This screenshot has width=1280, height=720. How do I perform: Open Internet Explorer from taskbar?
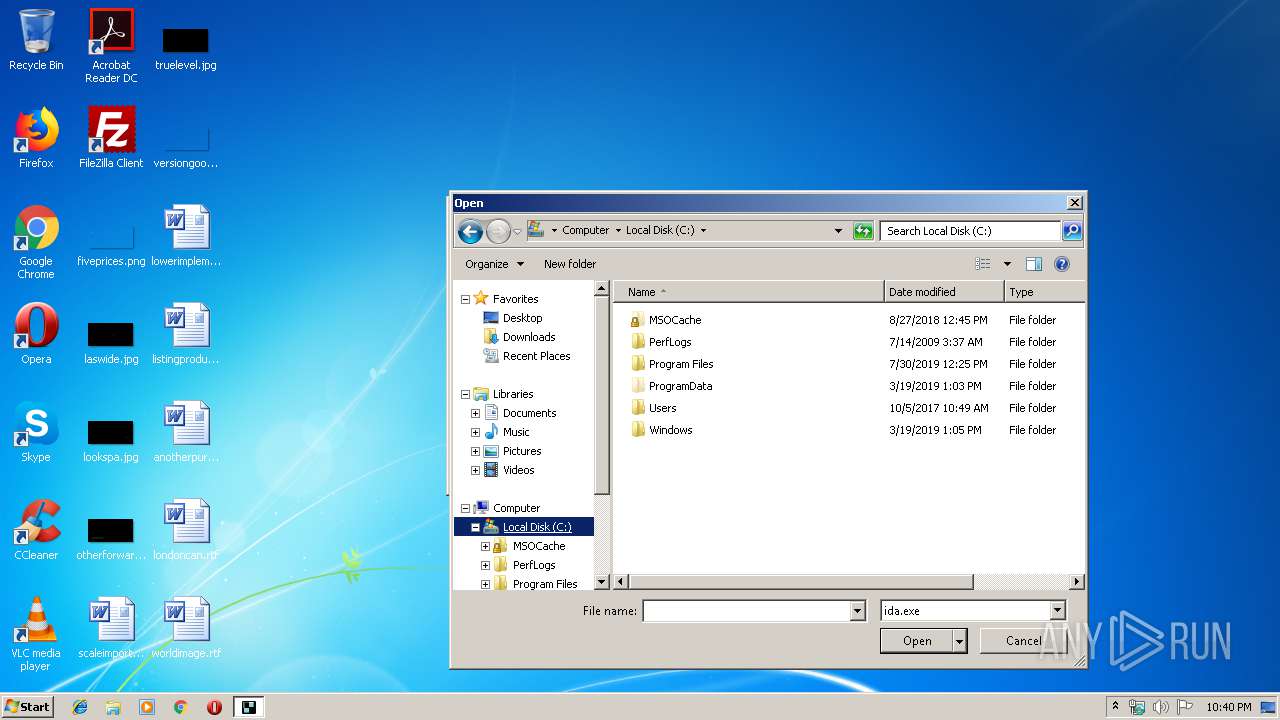pos(80,707)
